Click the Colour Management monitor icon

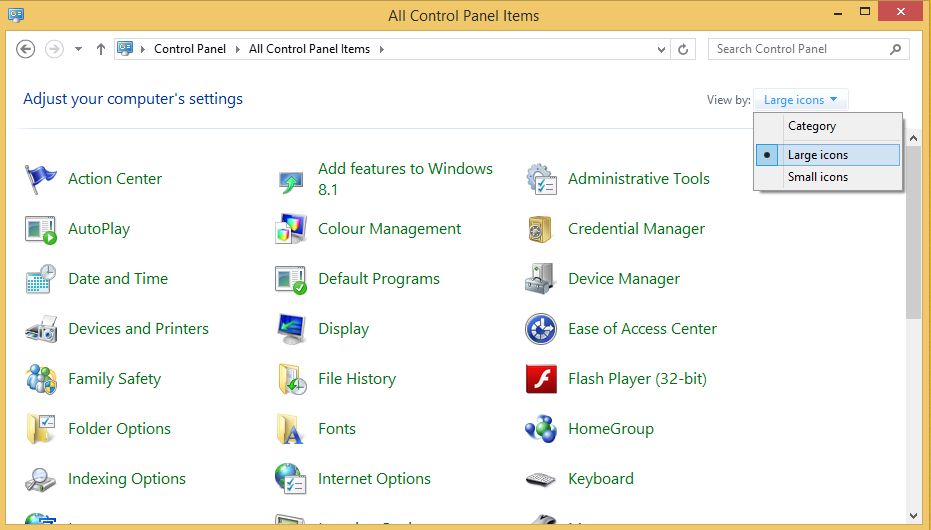[291, 229]
